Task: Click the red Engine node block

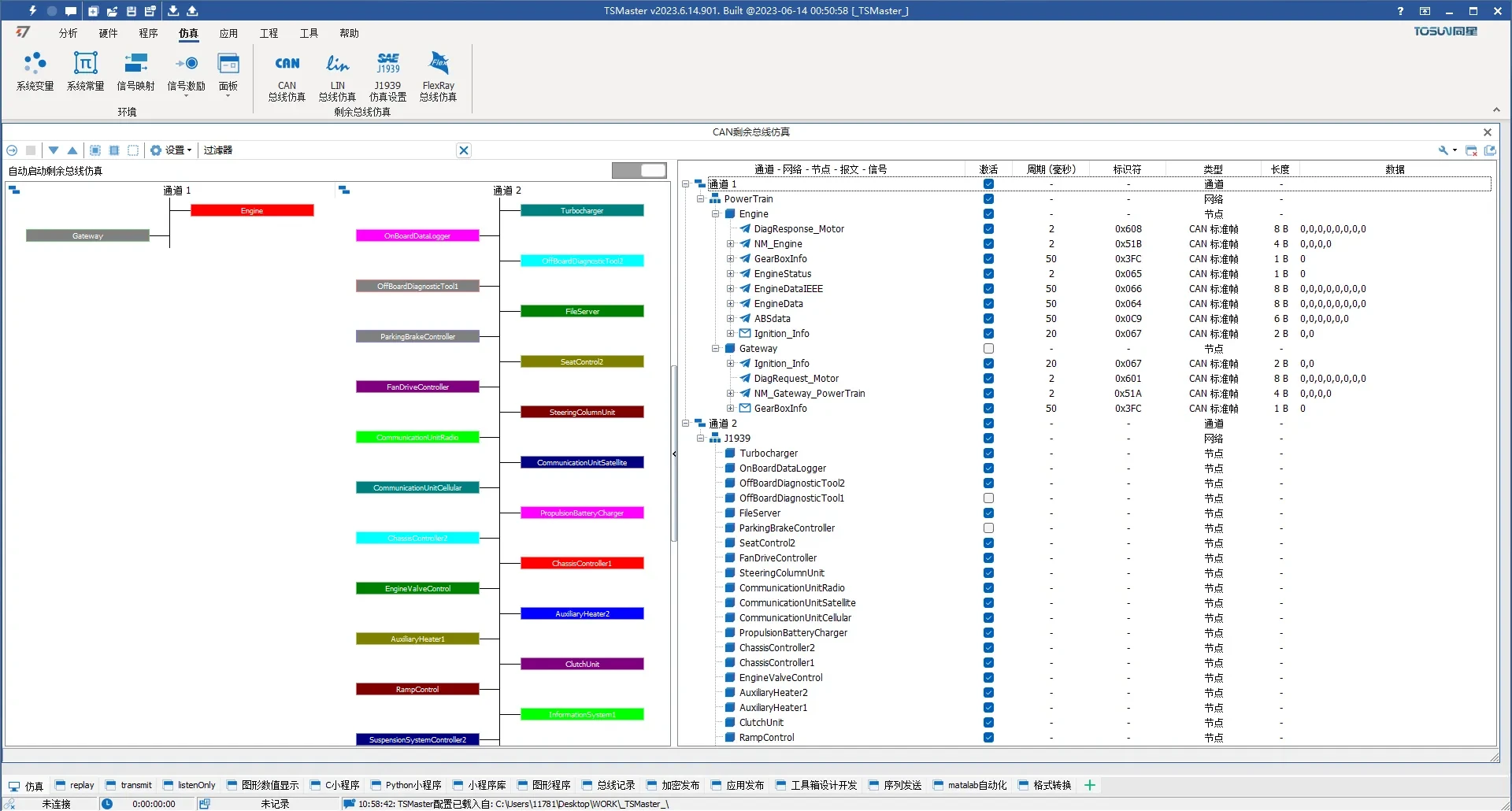Action: point(252,211)
